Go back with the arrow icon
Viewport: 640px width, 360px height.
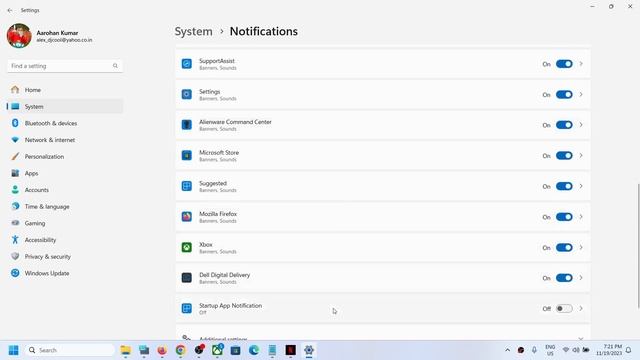(x=10, y=10)
